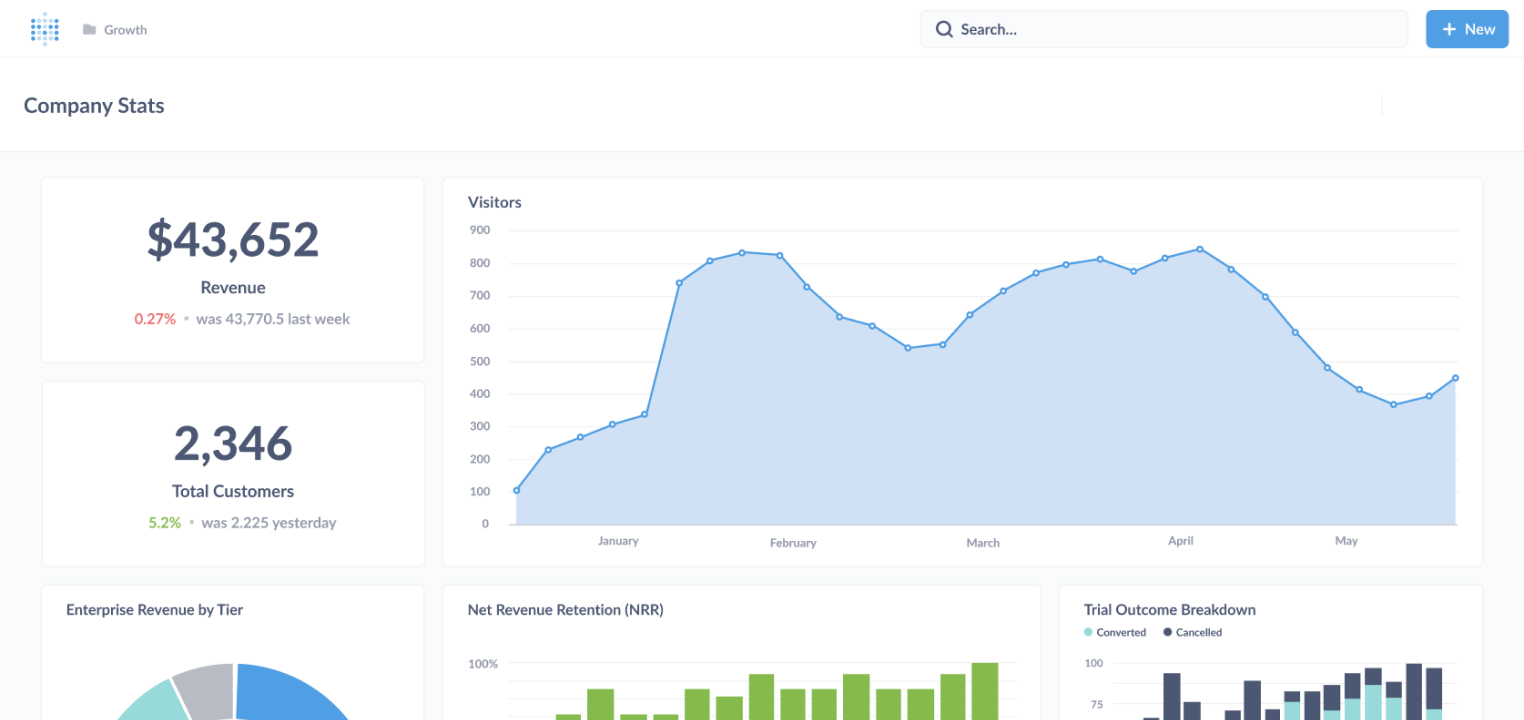The image size is (1524, 720).
Task: Click the February axis label
Action: pyautogui.click(x=793, y=543)
